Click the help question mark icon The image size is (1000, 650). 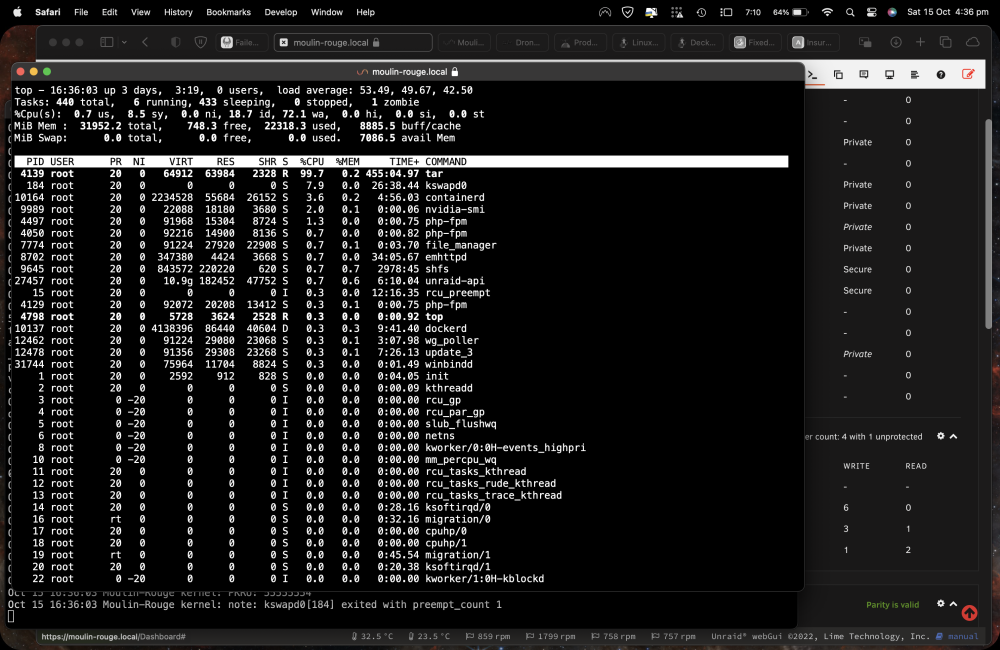(941, 75)
